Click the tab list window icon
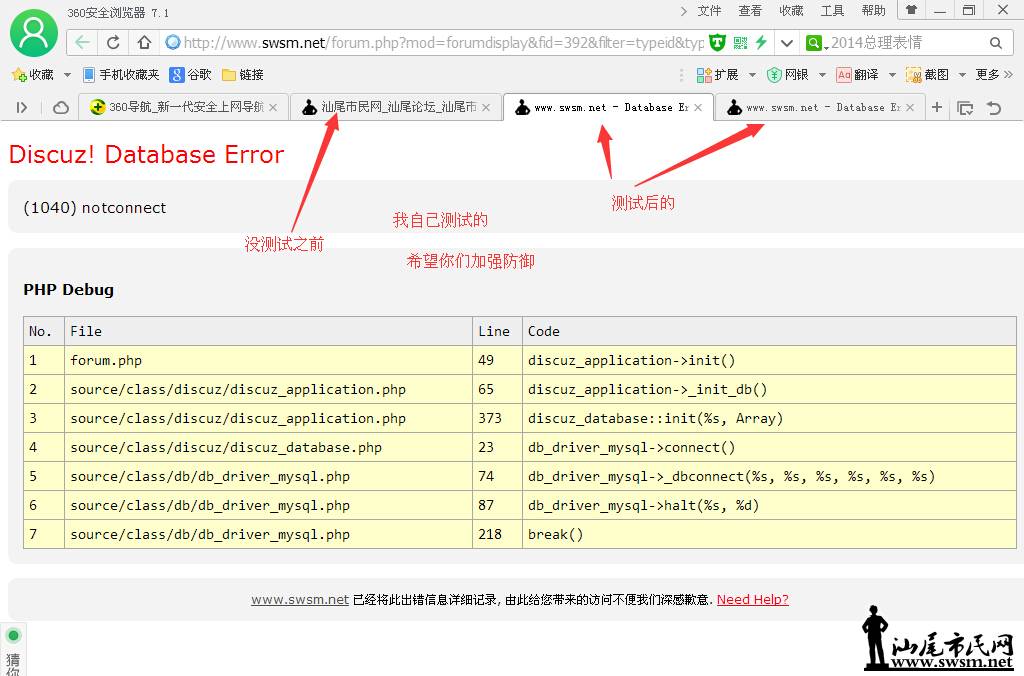The height and width of the screenshot is (676, 1024). (965, 108)
